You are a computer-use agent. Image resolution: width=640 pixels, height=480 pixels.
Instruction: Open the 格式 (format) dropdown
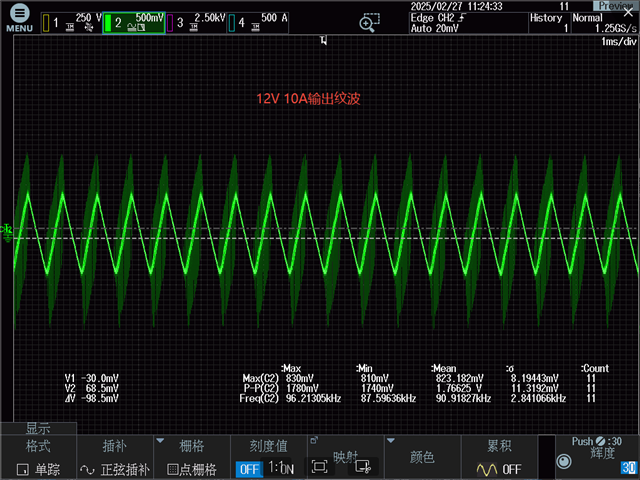[38, 458]
